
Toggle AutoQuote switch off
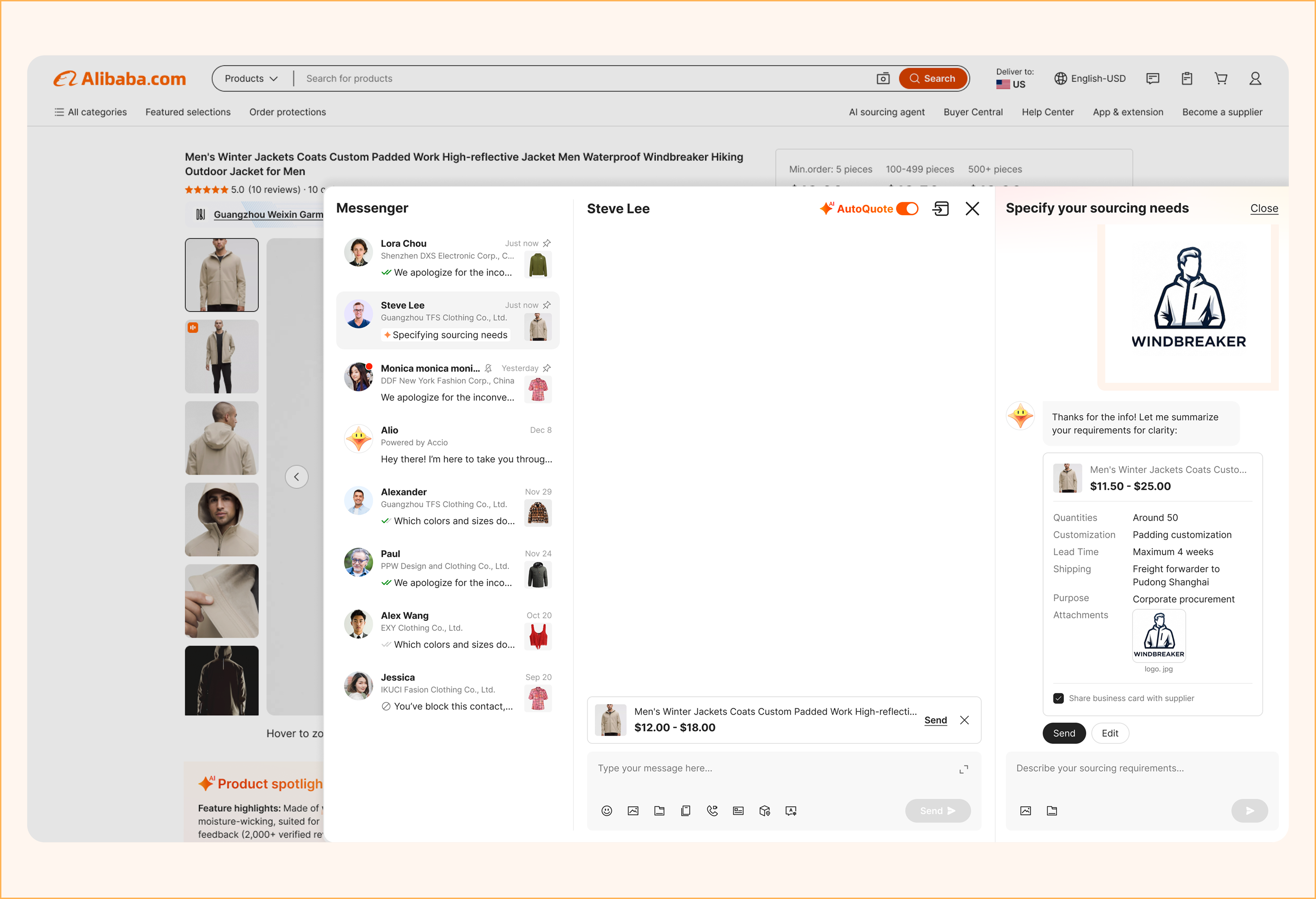pos(907,208)
